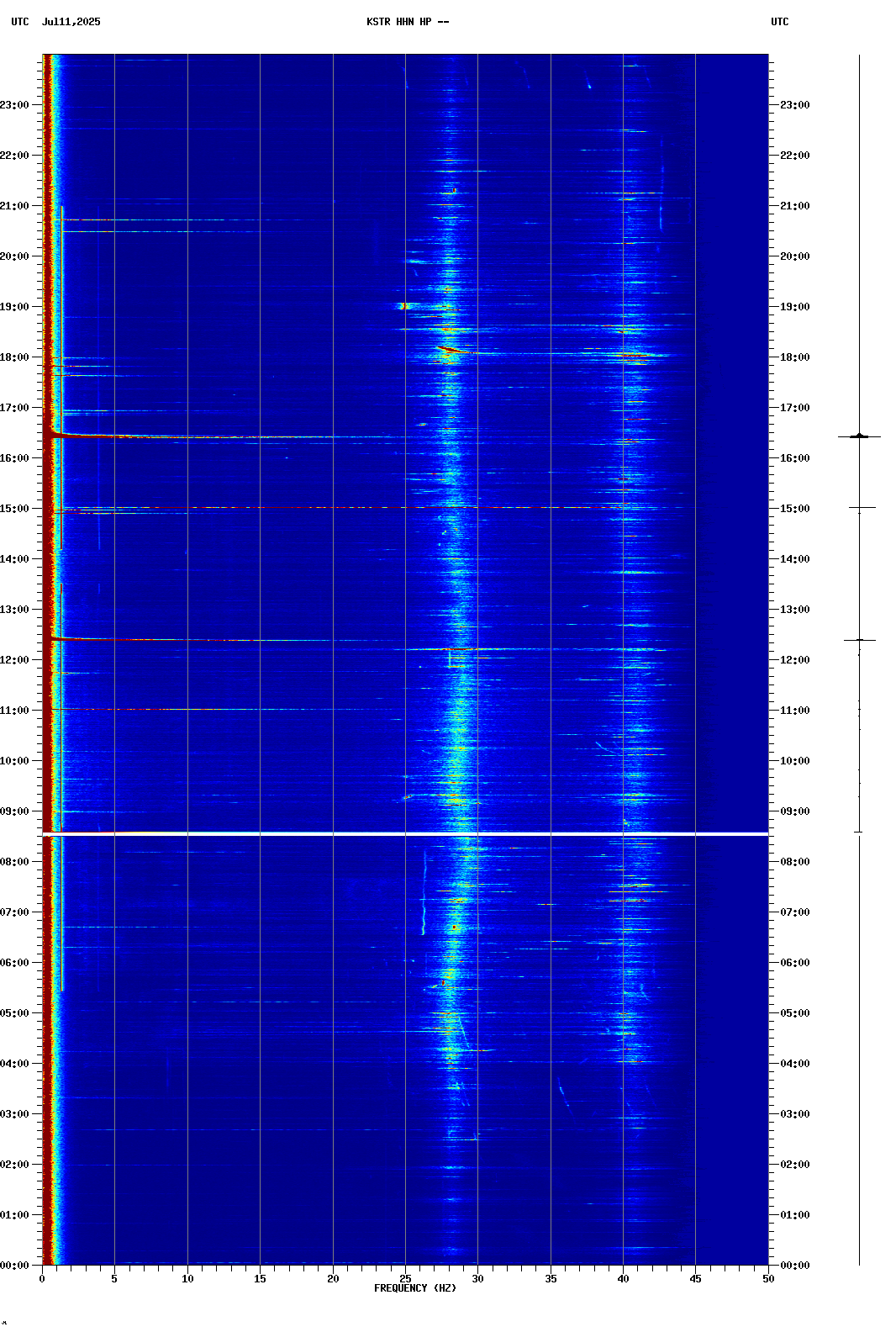Click the seismogram amplitude tick near 15:00
Viewport: 896px width, 1332px height.
(x=862, y=508)
